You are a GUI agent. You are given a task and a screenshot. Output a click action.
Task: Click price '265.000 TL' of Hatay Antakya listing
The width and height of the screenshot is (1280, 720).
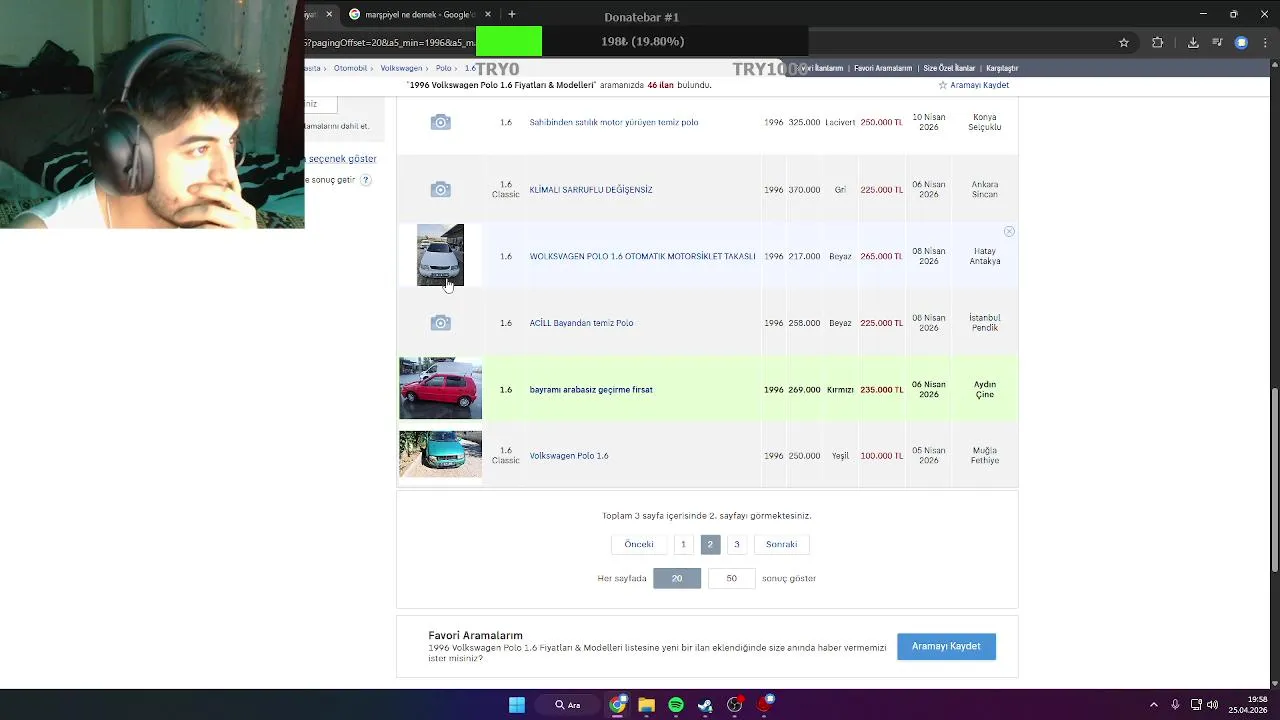[881, 256]
